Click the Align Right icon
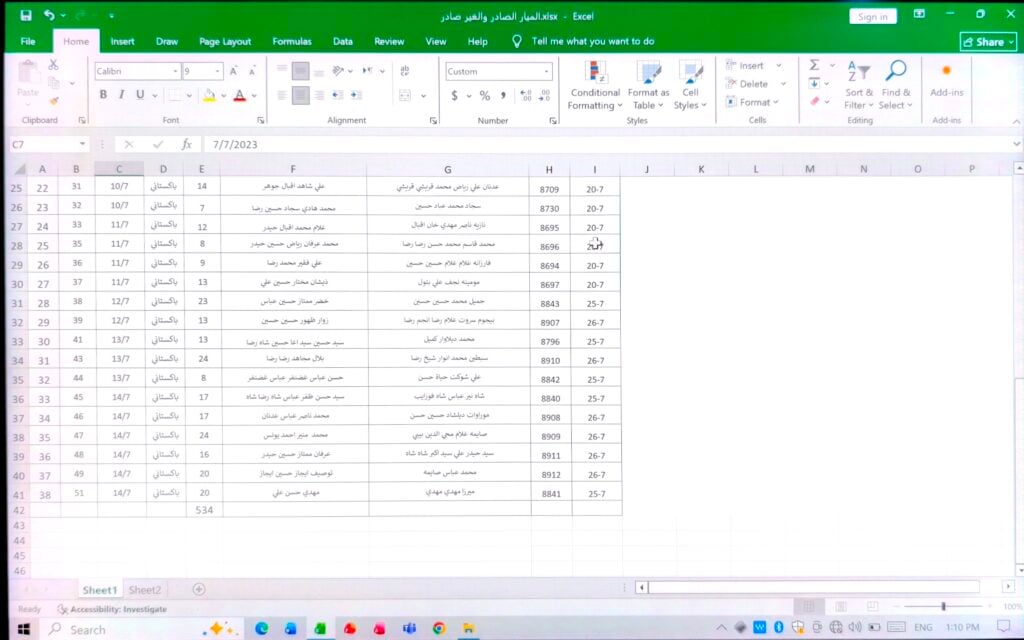Image resolution: width=1024 pixels, height=640 pixels. pos(319,95)
